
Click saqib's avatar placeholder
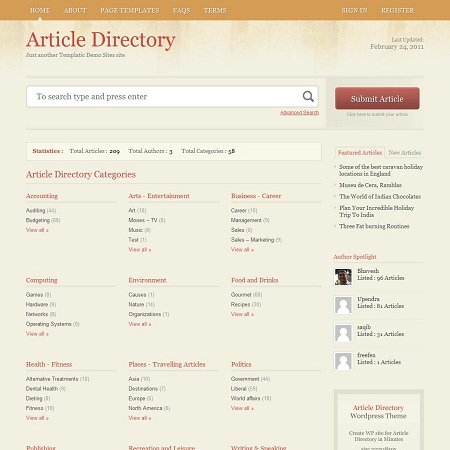point(343,333)
